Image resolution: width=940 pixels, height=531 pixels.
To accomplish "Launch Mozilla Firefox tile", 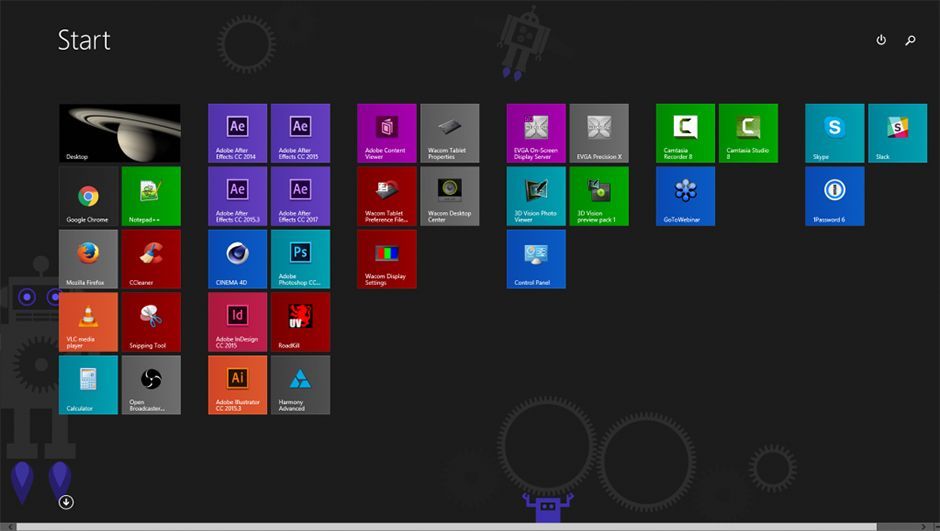I will click(x=88, y=259).
